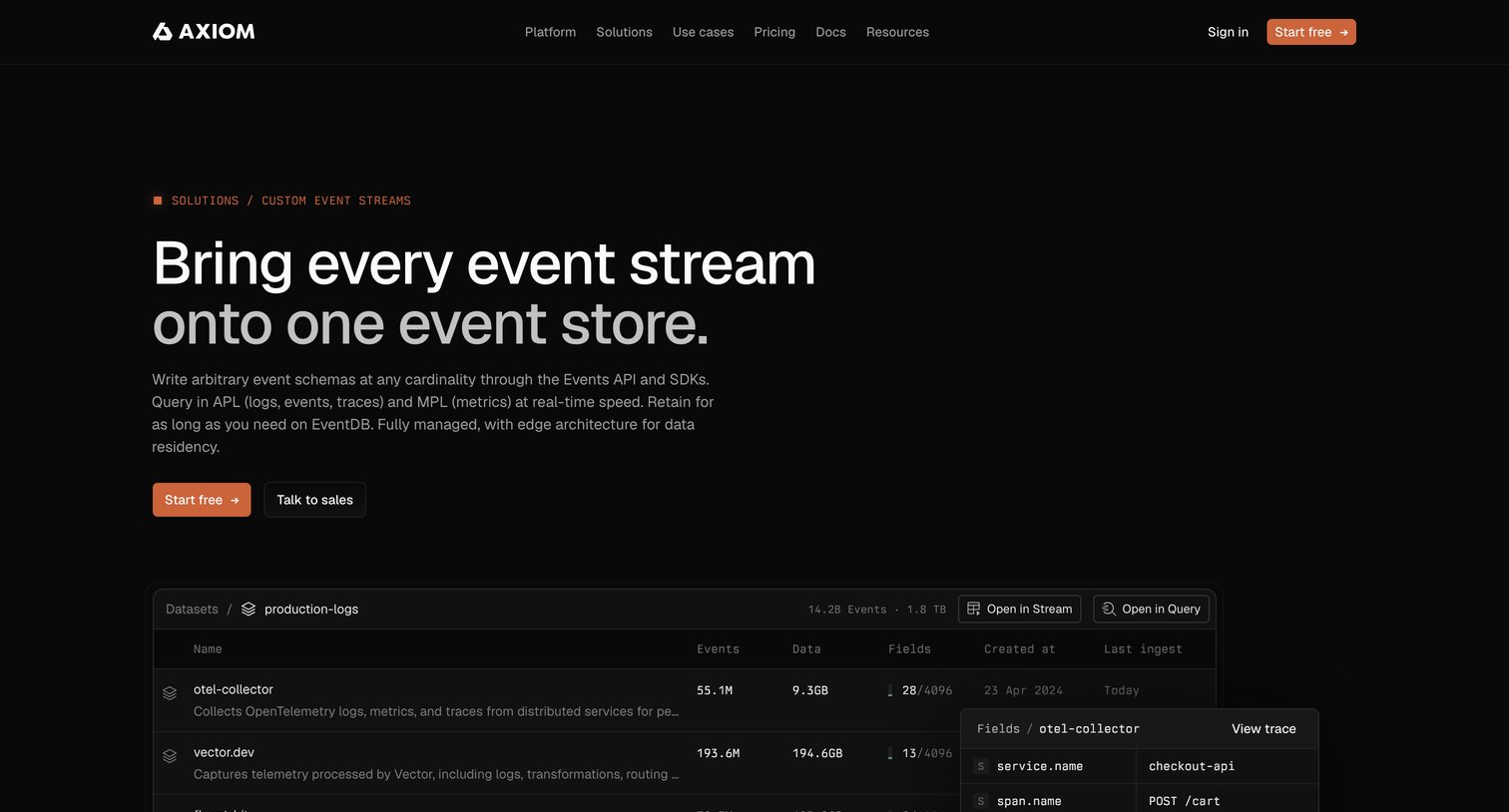Click Open in Stream button

coord(1019,609)
